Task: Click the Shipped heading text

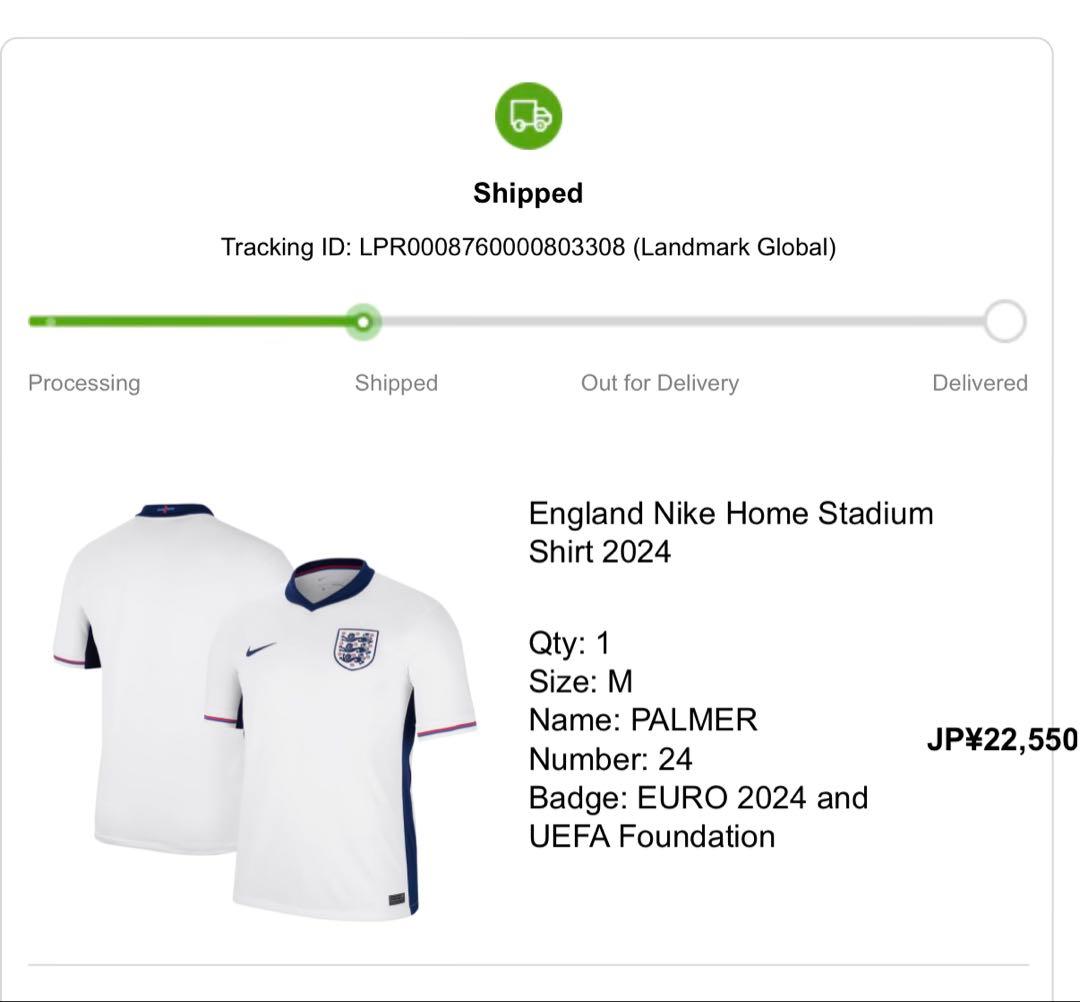Action: point(527,192)
